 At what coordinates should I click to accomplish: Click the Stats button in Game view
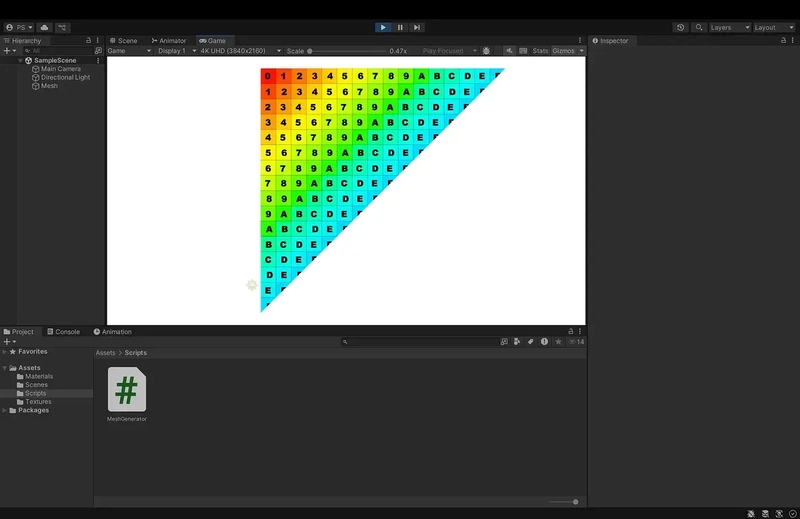540,50
